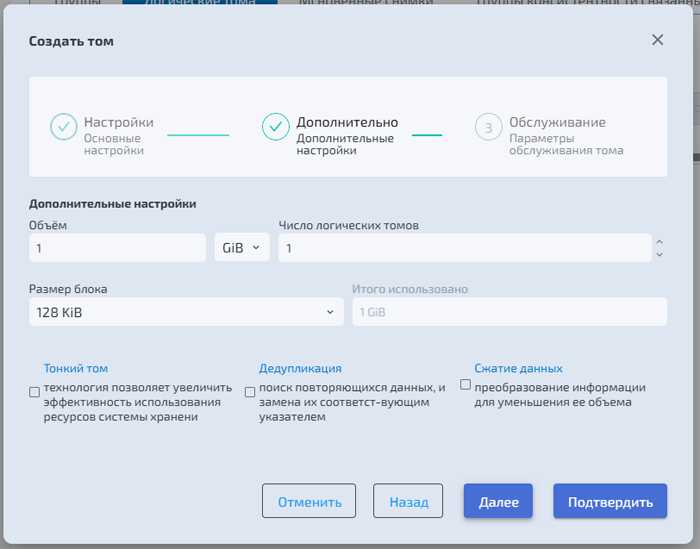Click the Назад button

pyautogui.click(x=408, y=501)
